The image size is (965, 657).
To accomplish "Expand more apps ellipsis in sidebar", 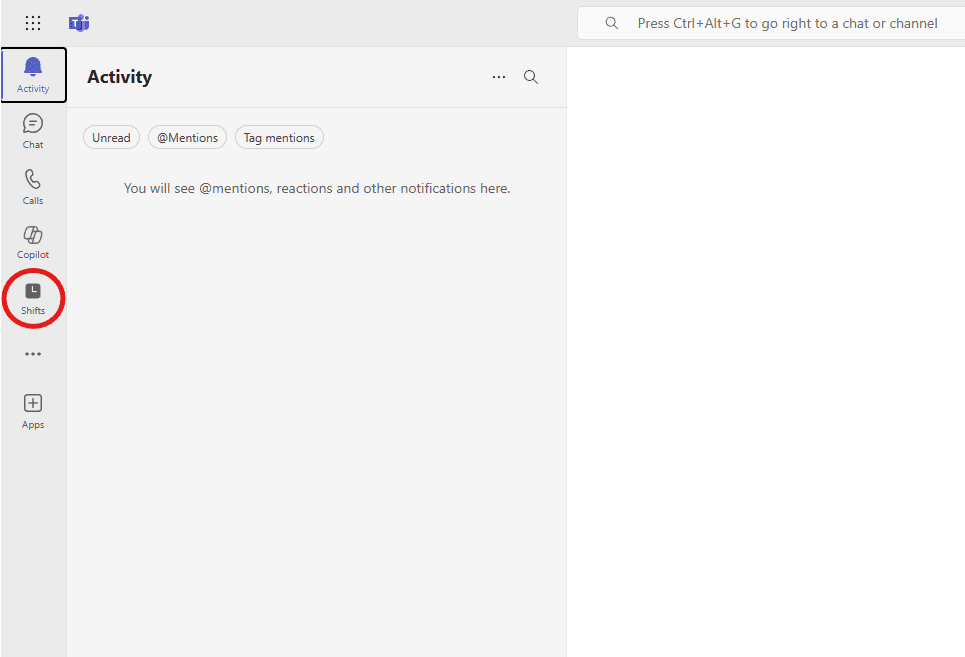I will tap(33, 354).
